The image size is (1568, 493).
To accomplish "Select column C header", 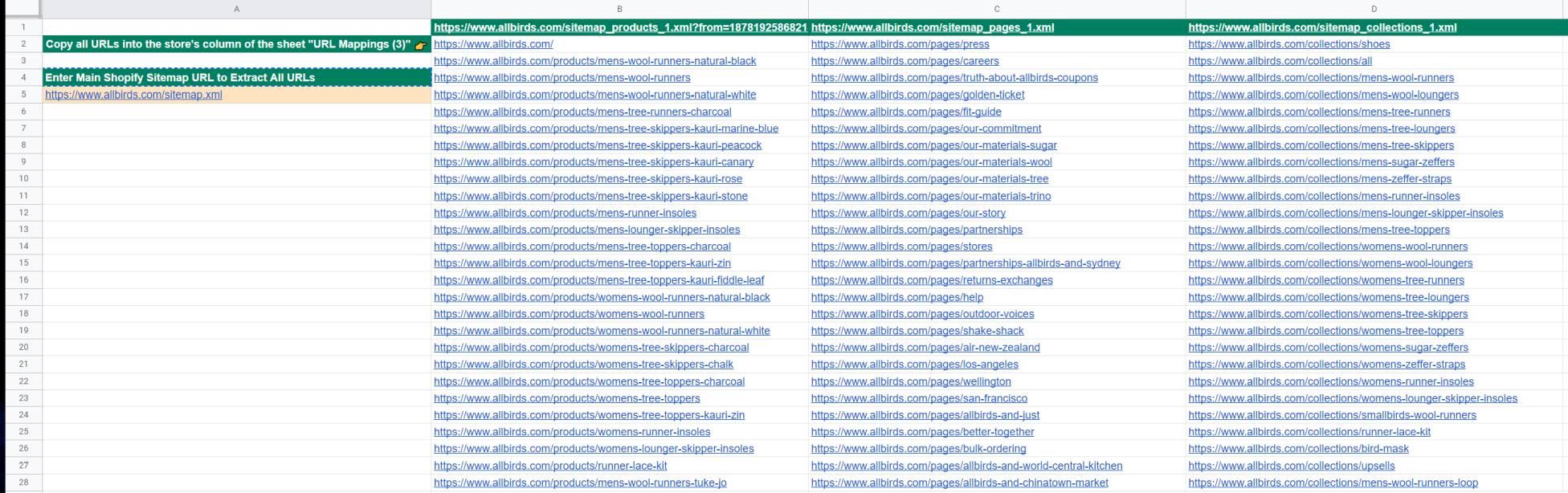I will (997, 9).
